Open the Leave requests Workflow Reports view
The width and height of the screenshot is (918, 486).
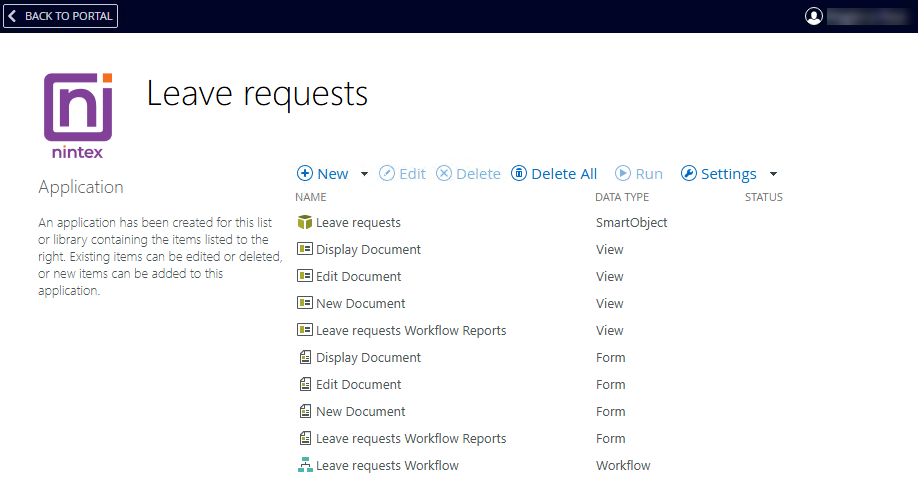pos(411,331)
